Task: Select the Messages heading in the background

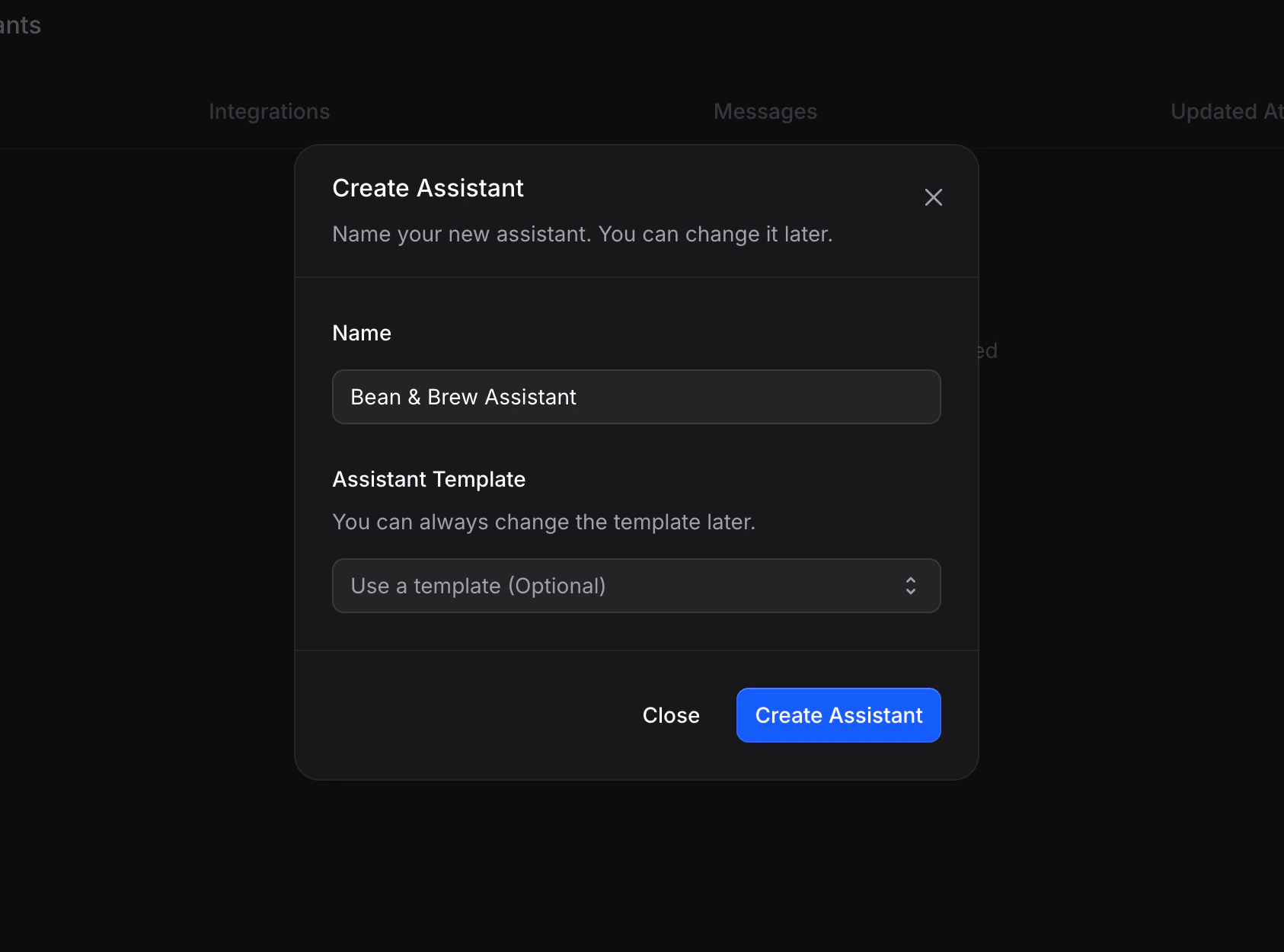Action: coord(765,111)
